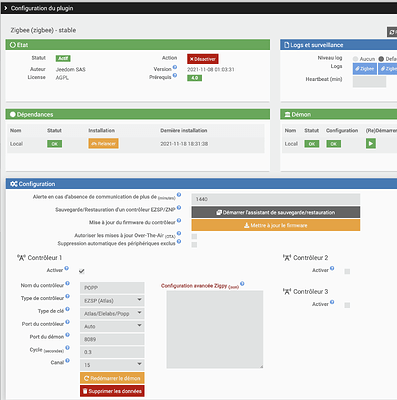Click the Démon Statut OK badge
This screenshot has width=397, height=400.
[x=312, y=144]
